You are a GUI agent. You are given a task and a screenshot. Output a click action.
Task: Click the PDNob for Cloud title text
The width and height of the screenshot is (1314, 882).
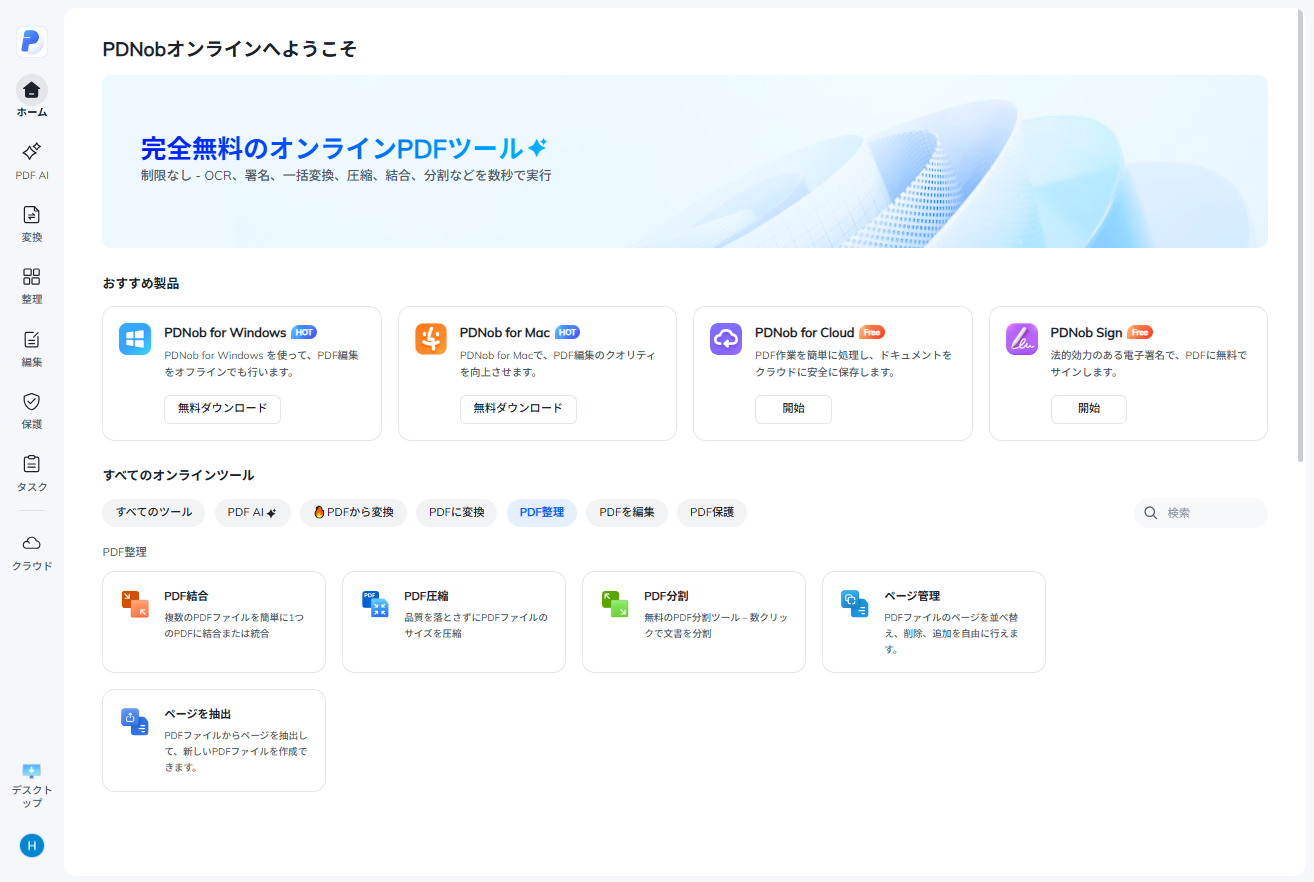click(805, 333)
